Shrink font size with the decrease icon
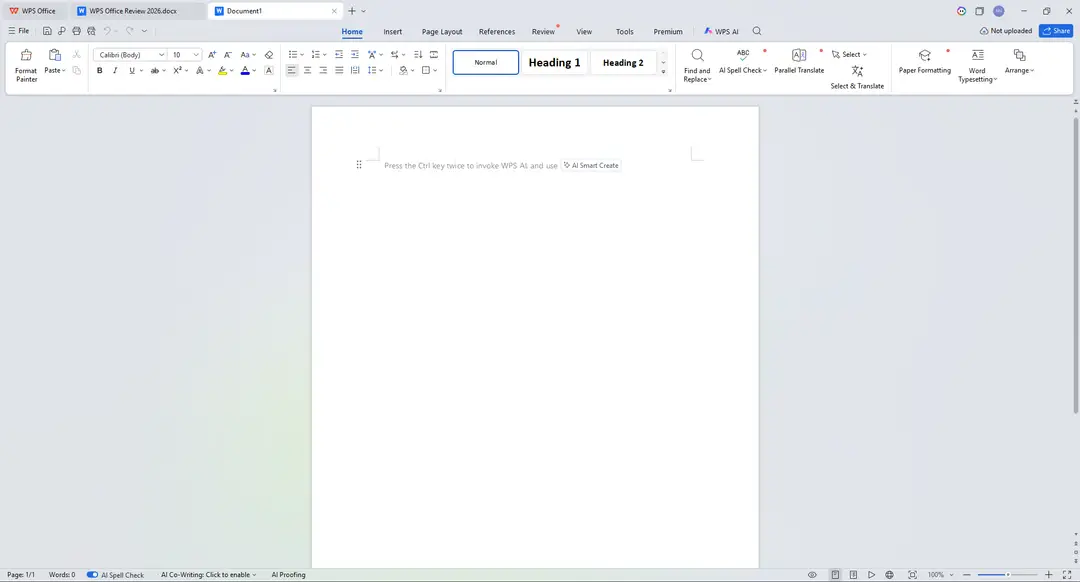This screenshot has height=582, width=1080. pos(228,54)
